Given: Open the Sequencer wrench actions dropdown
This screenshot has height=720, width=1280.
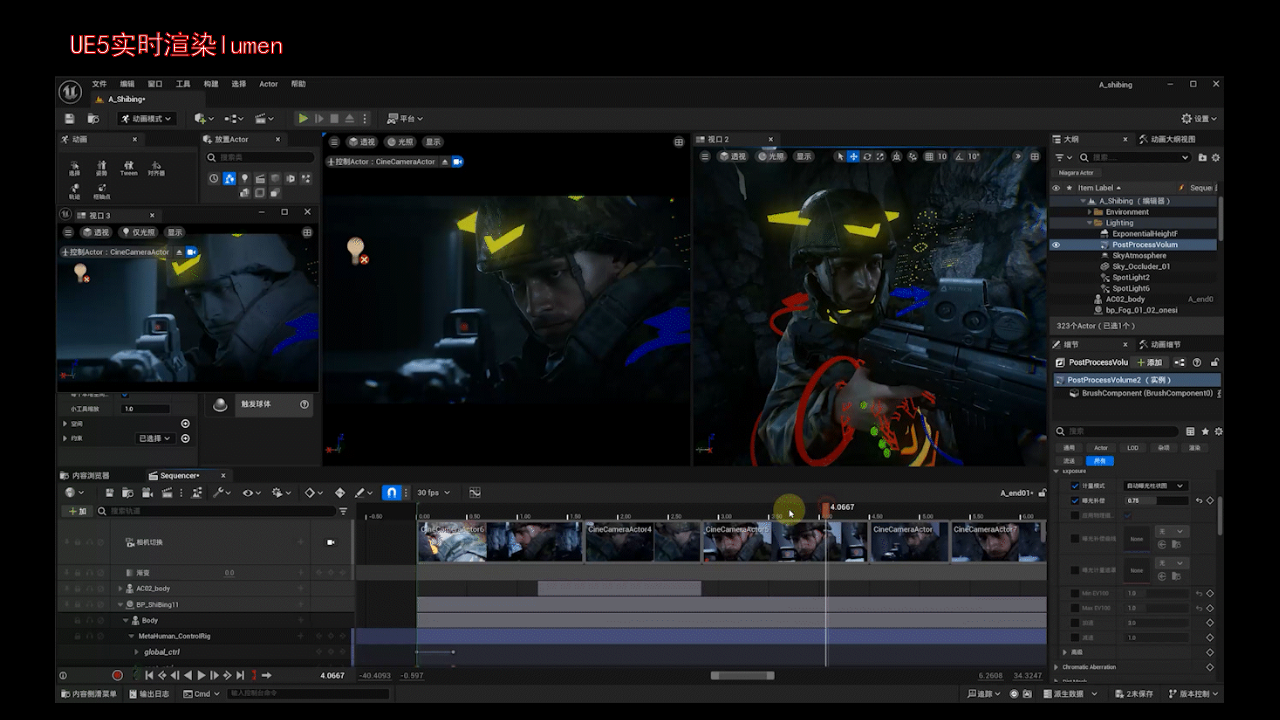Looking at the screenshot, I should (222, 493).
